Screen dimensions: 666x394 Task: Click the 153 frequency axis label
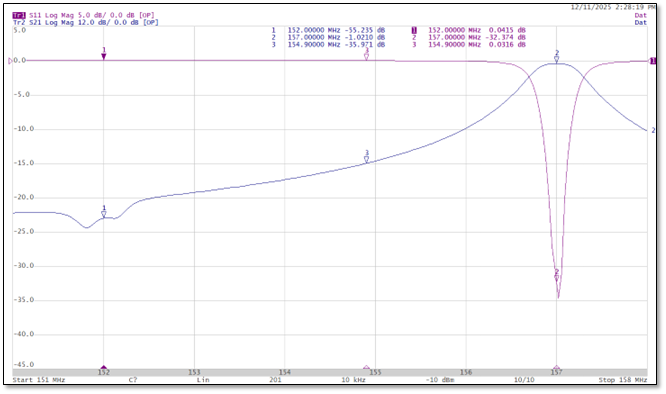click(x=194, y=372)
